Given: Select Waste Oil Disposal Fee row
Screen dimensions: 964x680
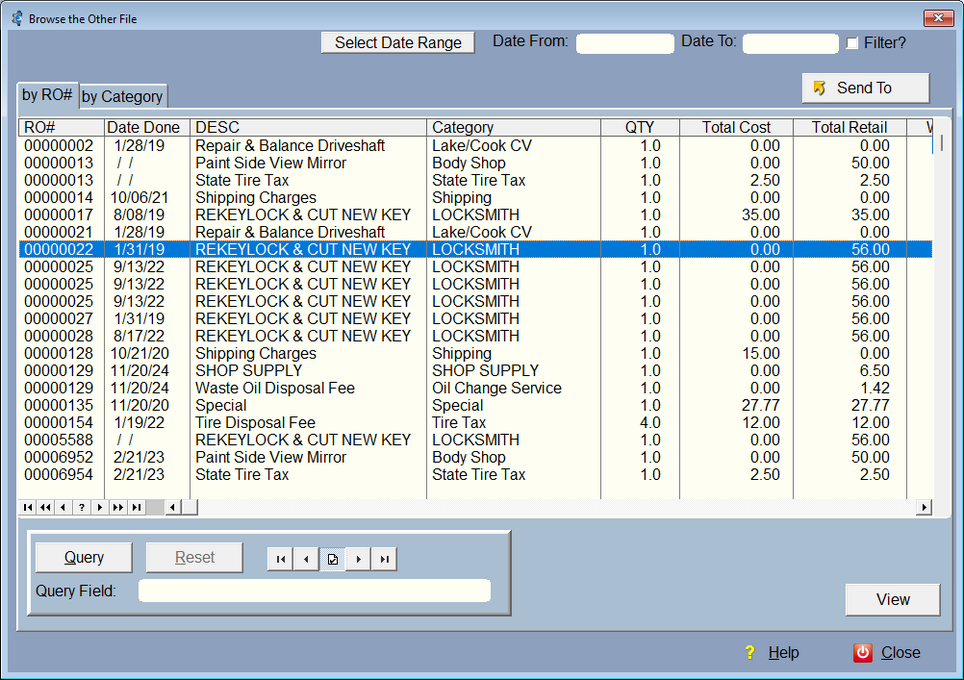Looking at the screenshot, I should tap(476, 388).
